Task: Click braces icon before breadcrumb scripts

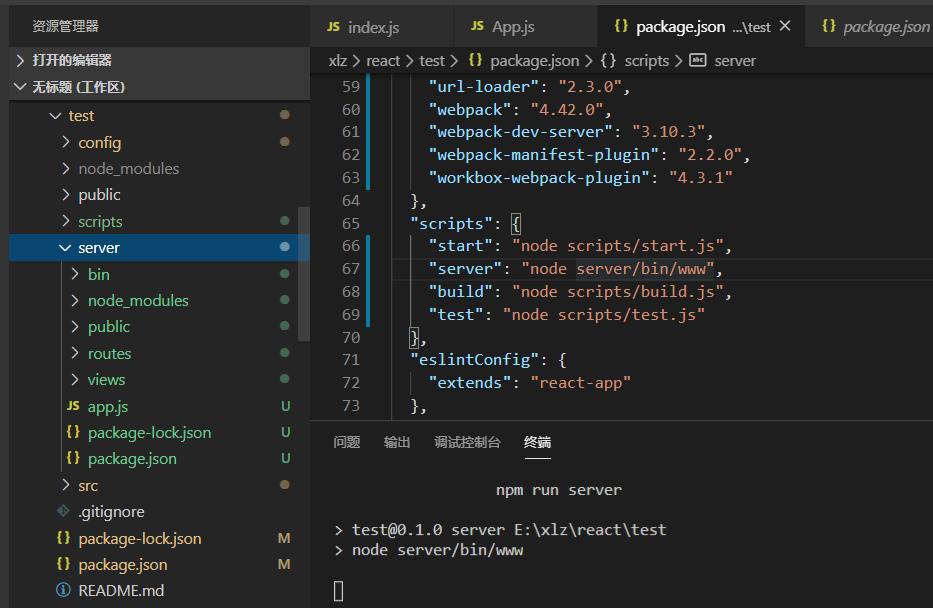Action: [x=608, y=60]
